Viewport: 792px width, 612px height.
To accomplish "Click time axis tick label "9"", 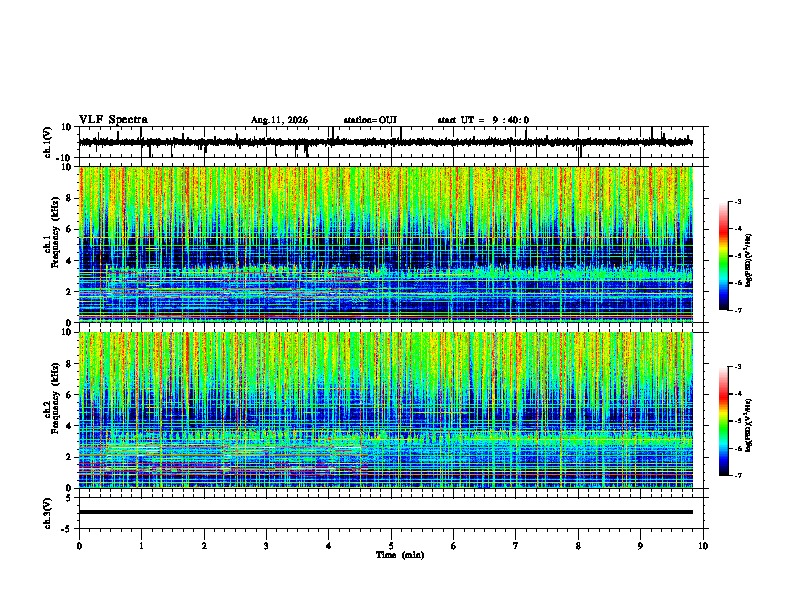I will [640, 546].
